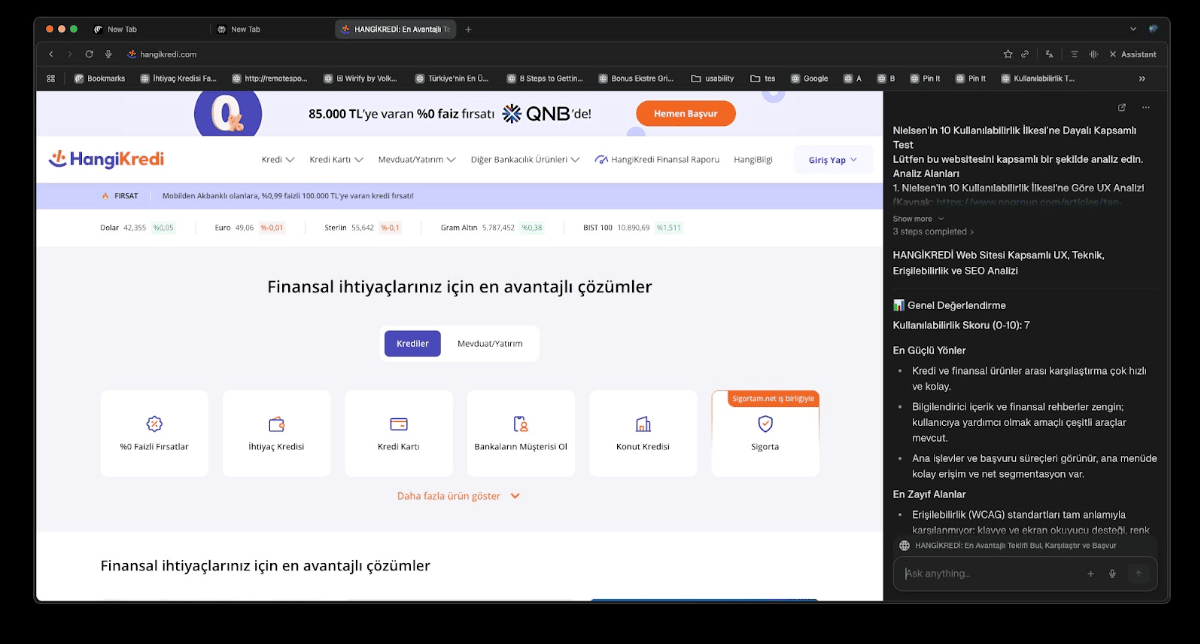Bookmark this page with the star icon
The image size is (1200, 644).
[x=1008, y=54]
